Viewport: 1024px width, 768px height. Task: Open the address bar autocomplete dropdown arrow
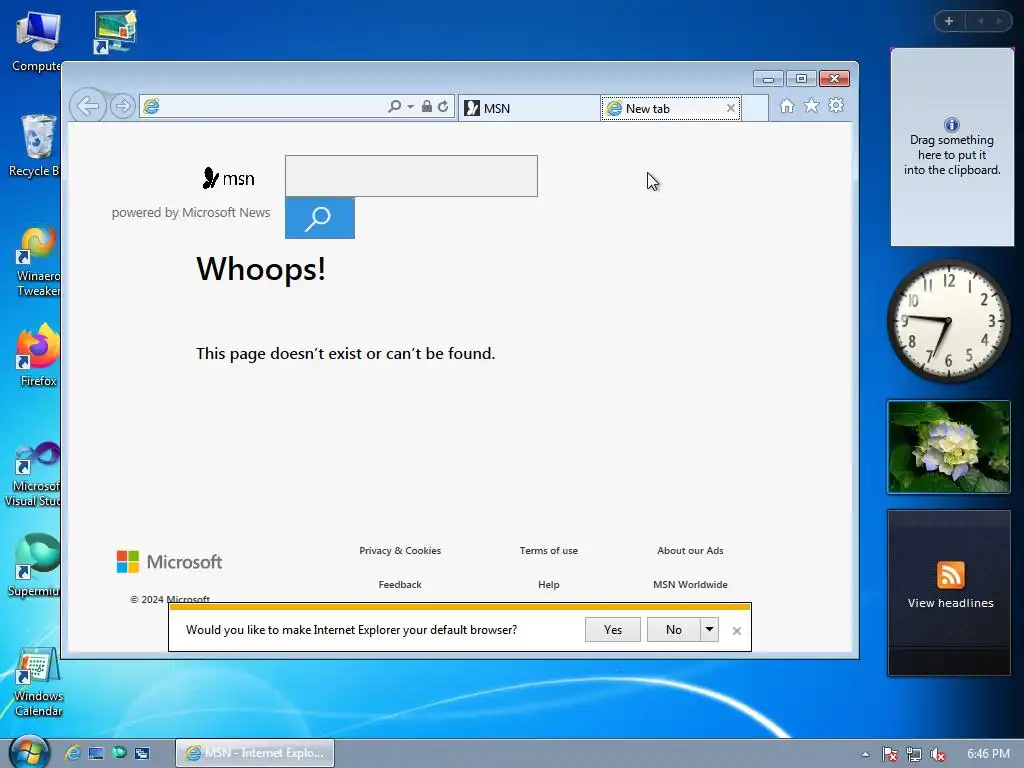(x=411, y=106)
